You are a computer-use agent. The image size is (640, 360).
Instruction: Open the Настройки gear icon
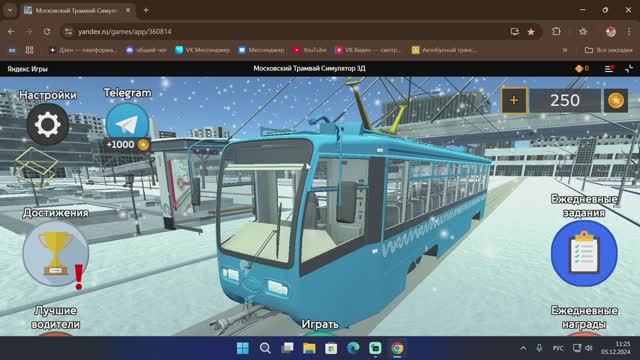click(x=48, y=124)
